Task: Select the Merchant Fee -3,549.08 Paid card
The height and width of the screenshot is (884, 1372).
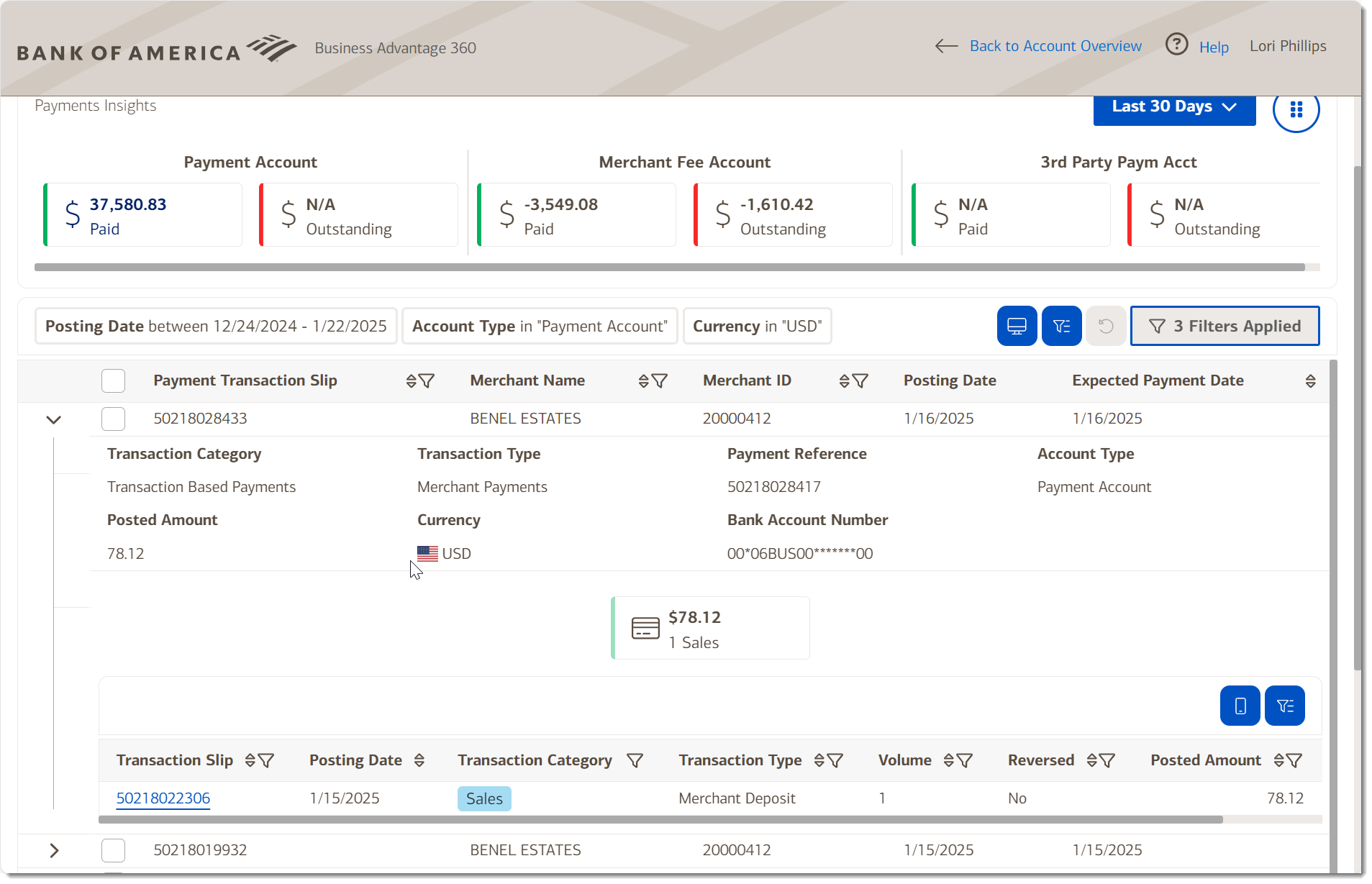Action: [576, 215]
